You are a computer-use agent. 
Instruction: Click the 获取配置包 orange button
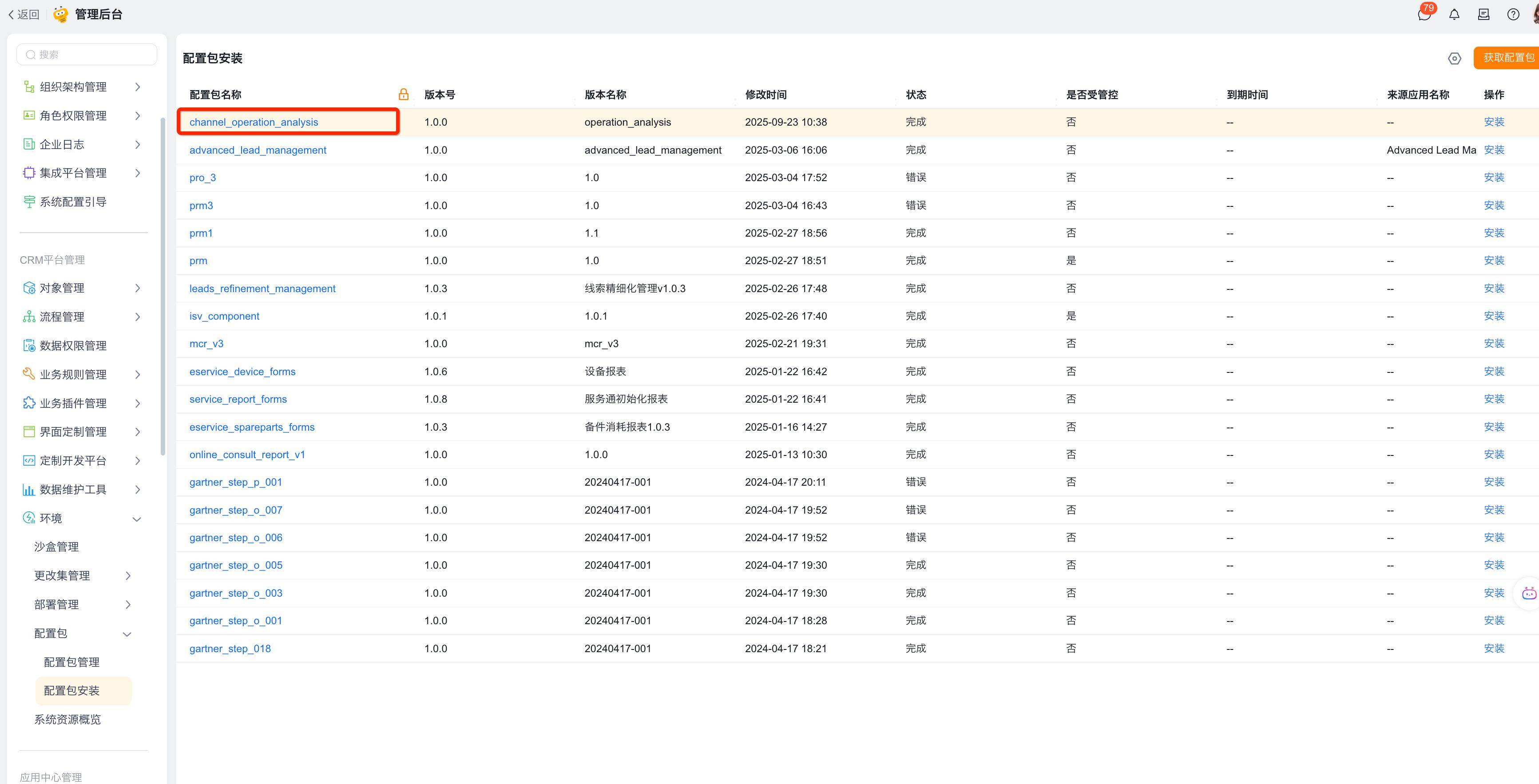coord(1507,58)
